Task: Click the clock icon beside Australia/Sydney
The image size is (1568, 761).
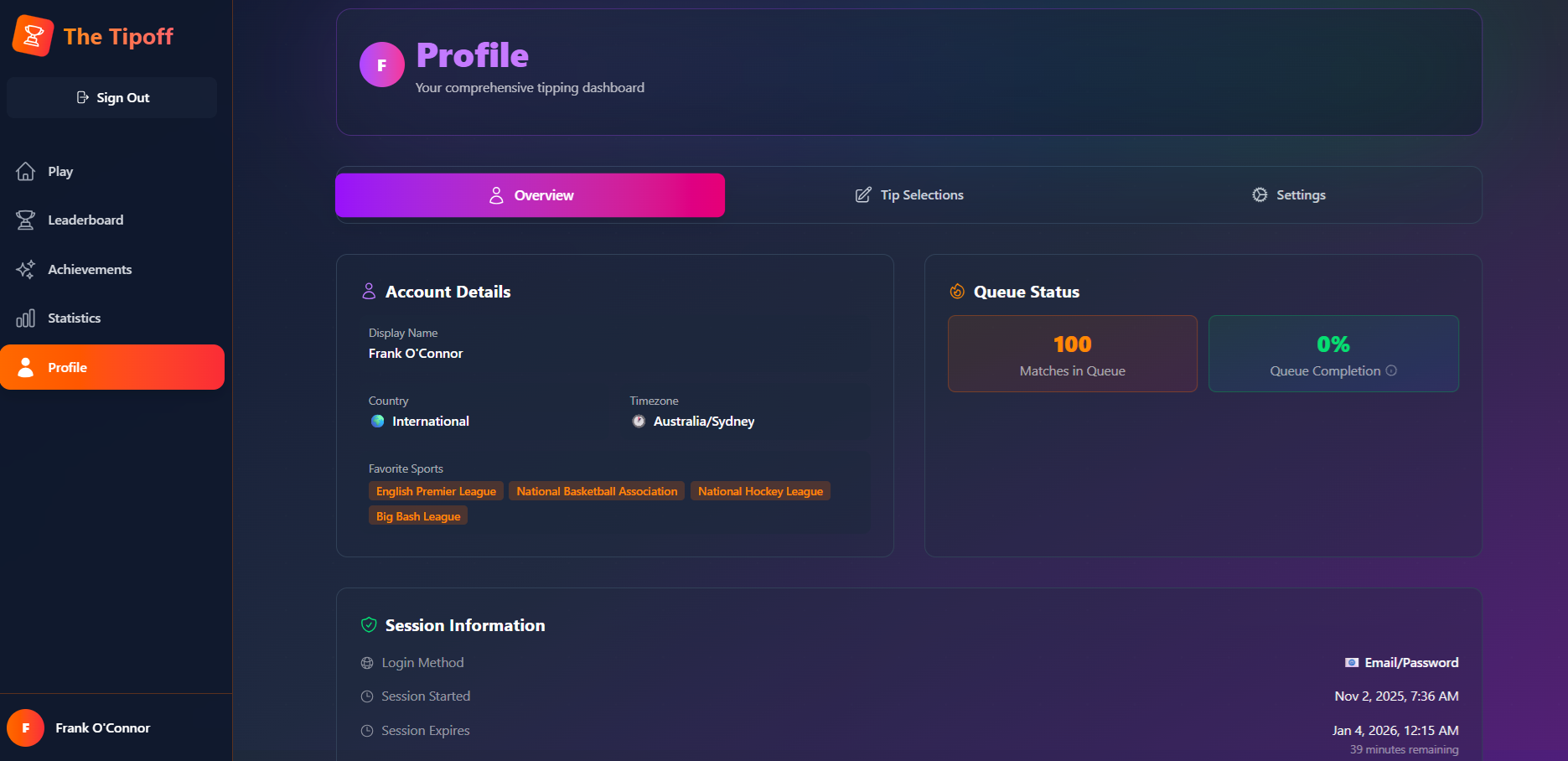Action: click(639, 422)
